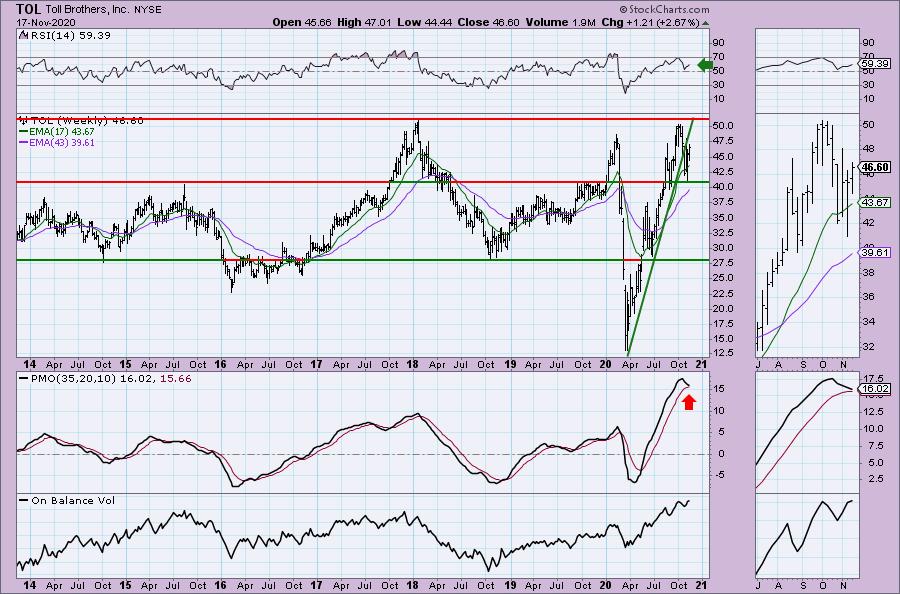Click the 59.39 RSI value tag on right axis
Image resolution: width=900 pixels, height=594 pixels.
876,64
